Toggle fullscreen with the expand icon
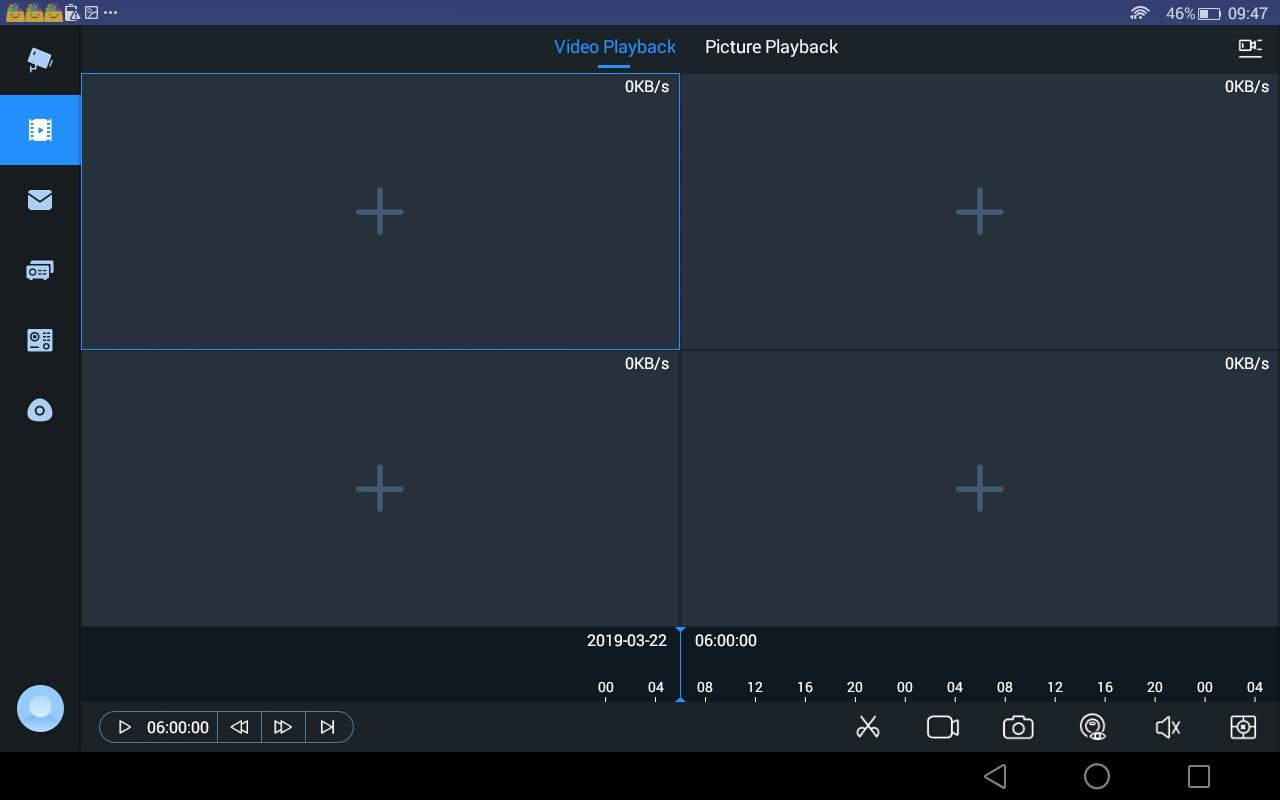The width and height of the screenshot is (1280, 800). (1242, 727)
